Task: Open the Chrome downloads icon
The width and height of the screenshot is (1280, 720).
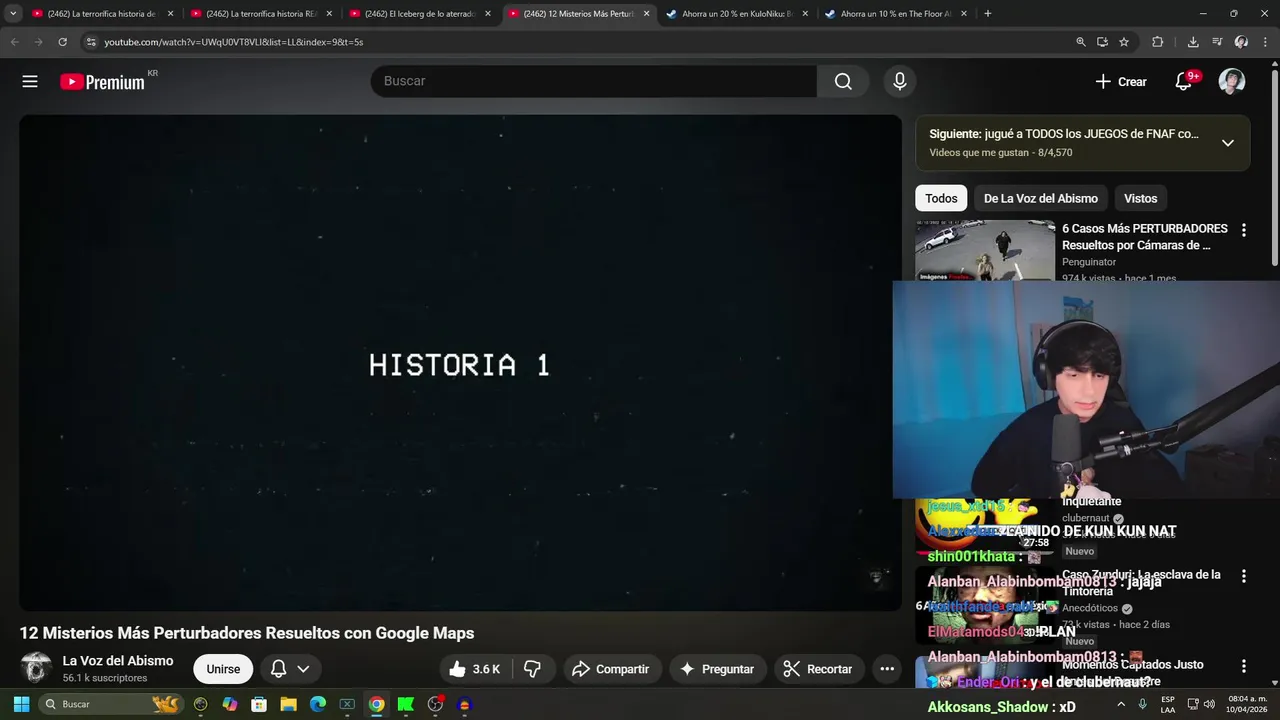Action: coord(1193,42)
